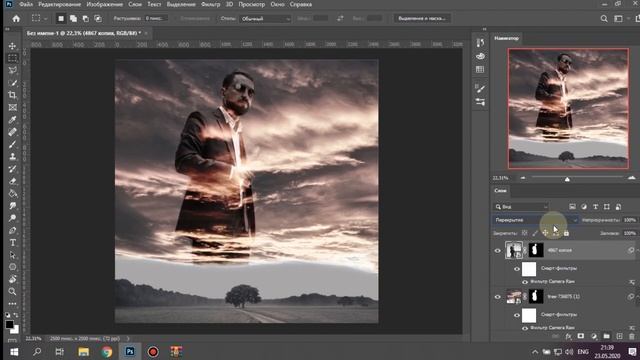
Task: Select the 'Слои' panel tab
Action: tap(500, 191)
